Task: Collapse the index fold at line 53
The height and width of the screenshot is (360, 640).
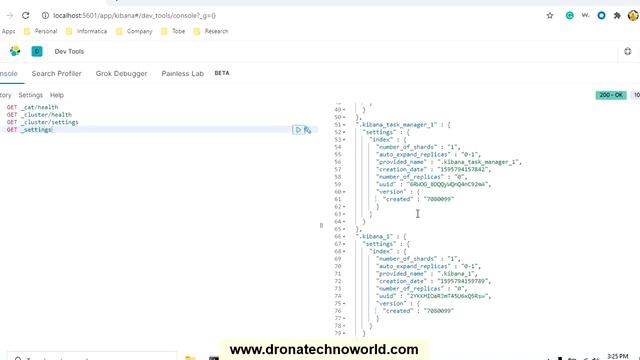Action: coord(344,140)
